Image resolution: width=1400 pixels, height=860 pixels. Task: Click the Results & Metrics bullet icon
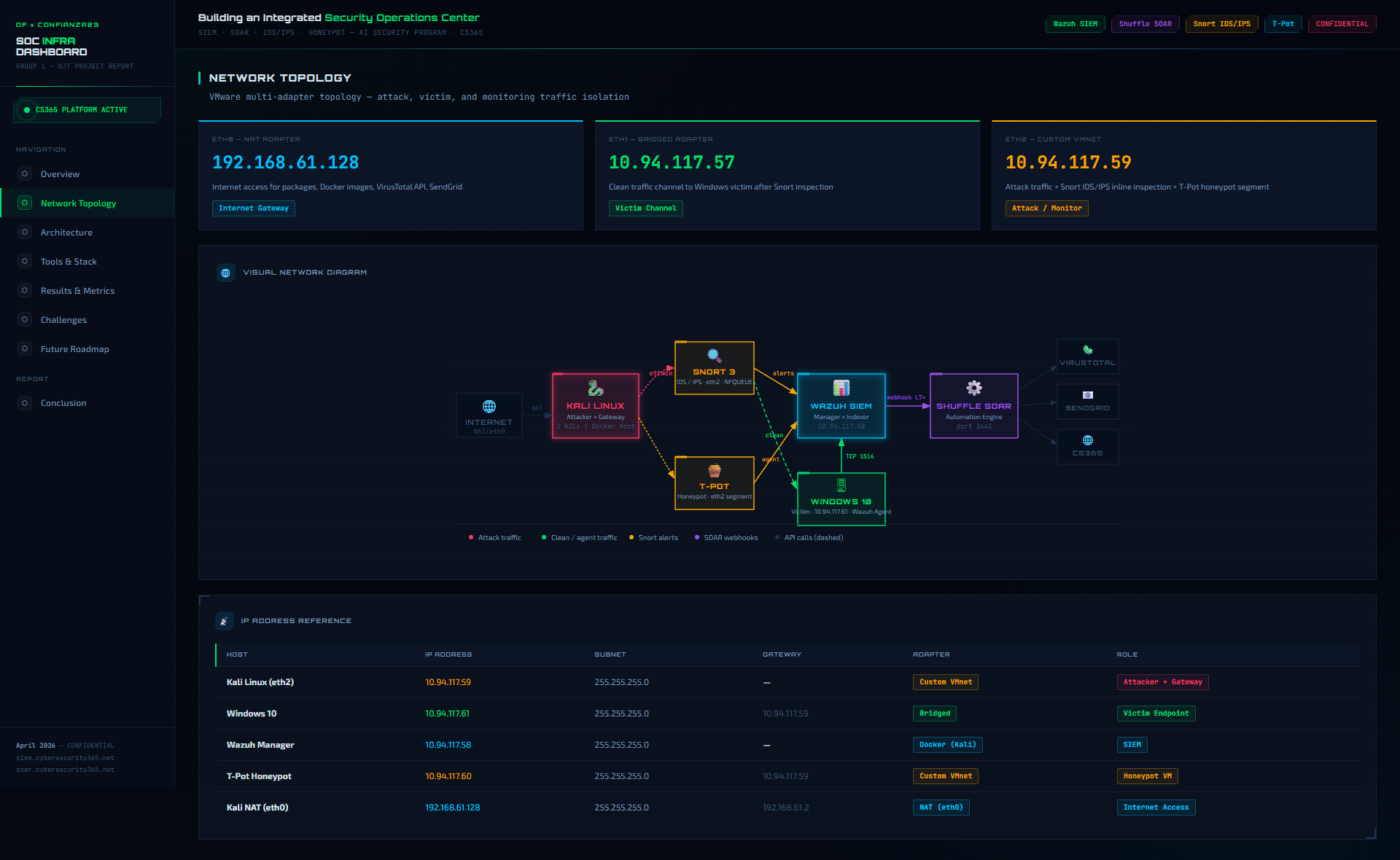tap(25, 290)
